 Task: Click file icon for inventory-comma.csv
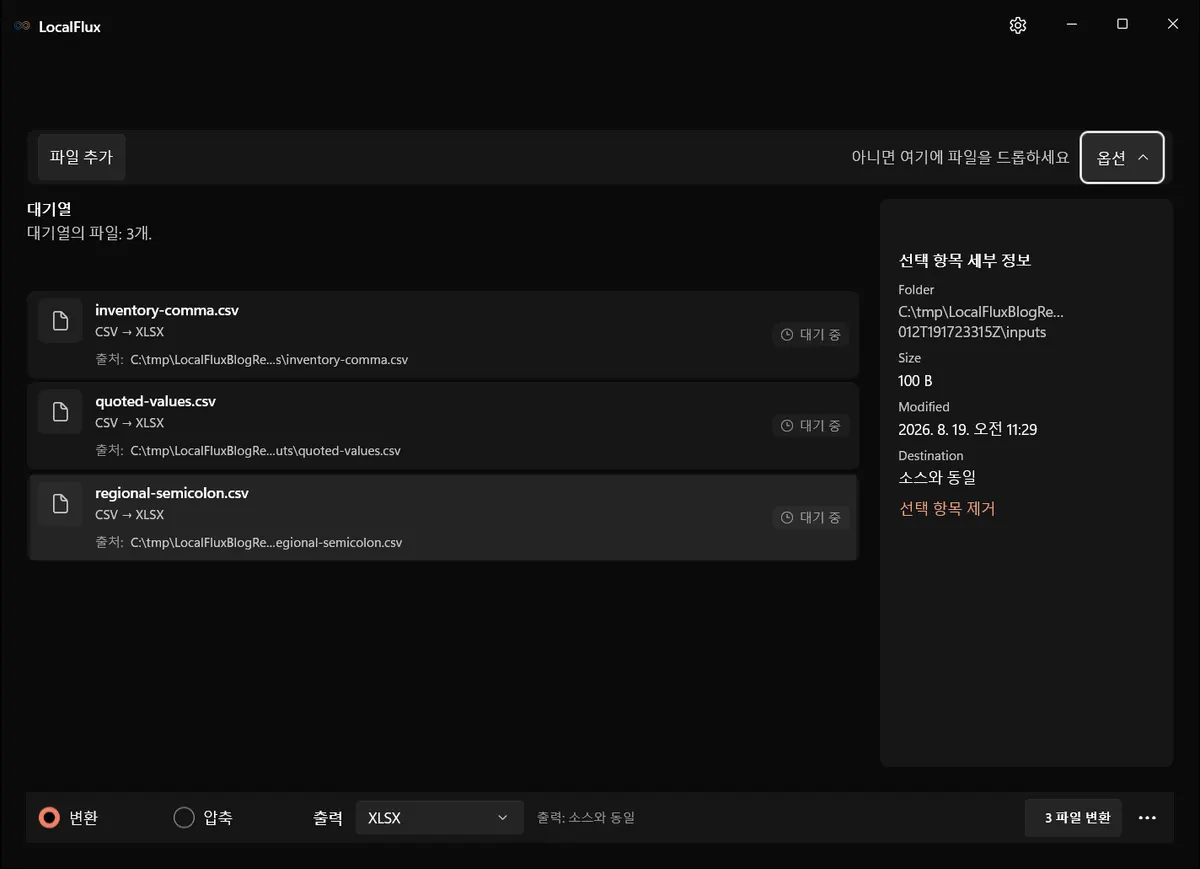pyautogui.click(x=60, y=321)
